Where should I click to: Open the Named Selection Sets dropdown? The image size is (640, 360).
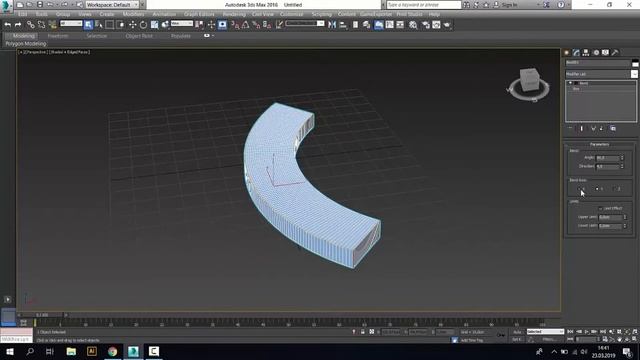click(x=305, y=24)
